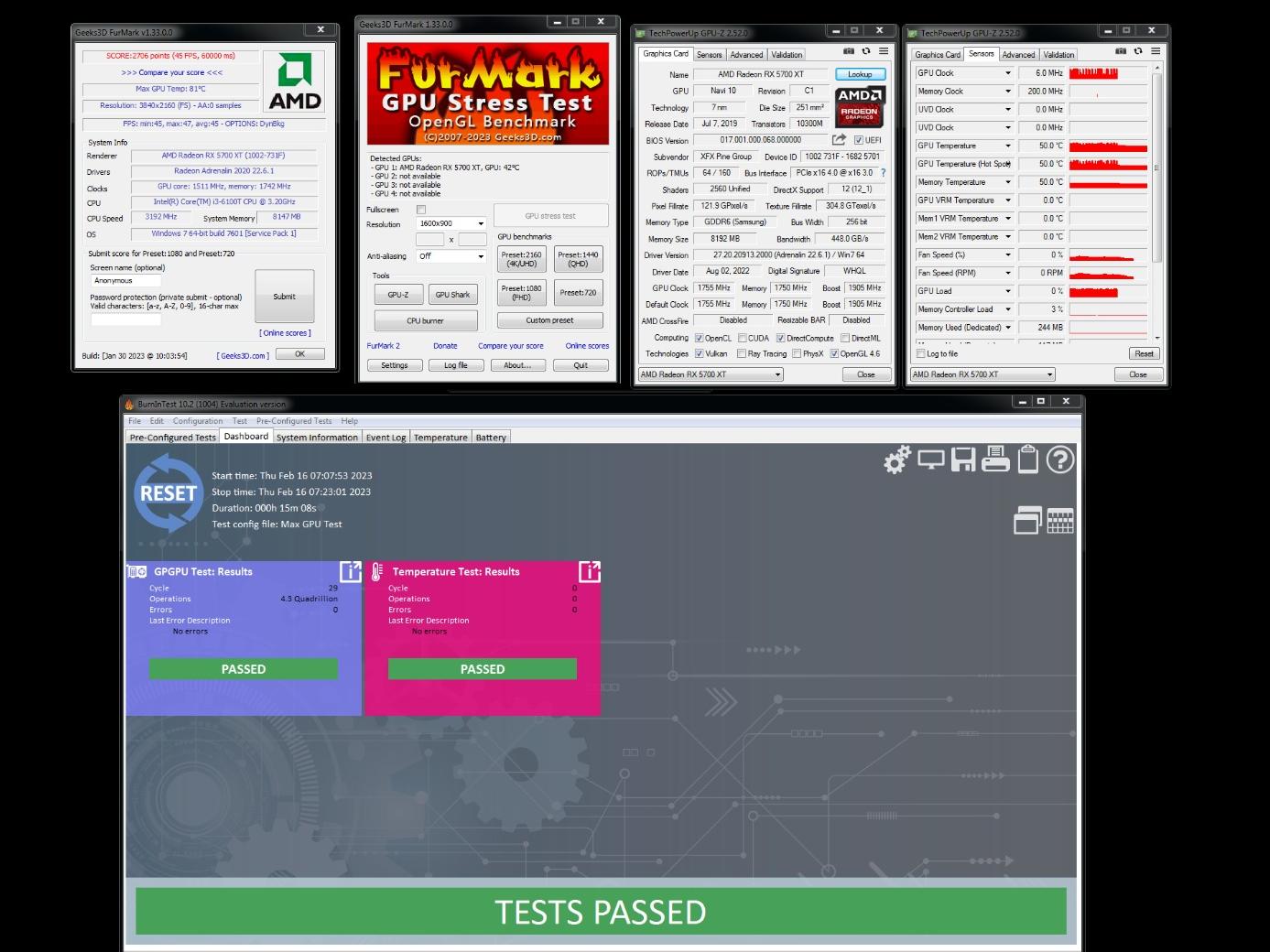Expand the GPU Clock sensor dropdown
Image resolution: width=1270 pixels, height=952 pixels.
pyautogui.click(x=1008, y=73)
